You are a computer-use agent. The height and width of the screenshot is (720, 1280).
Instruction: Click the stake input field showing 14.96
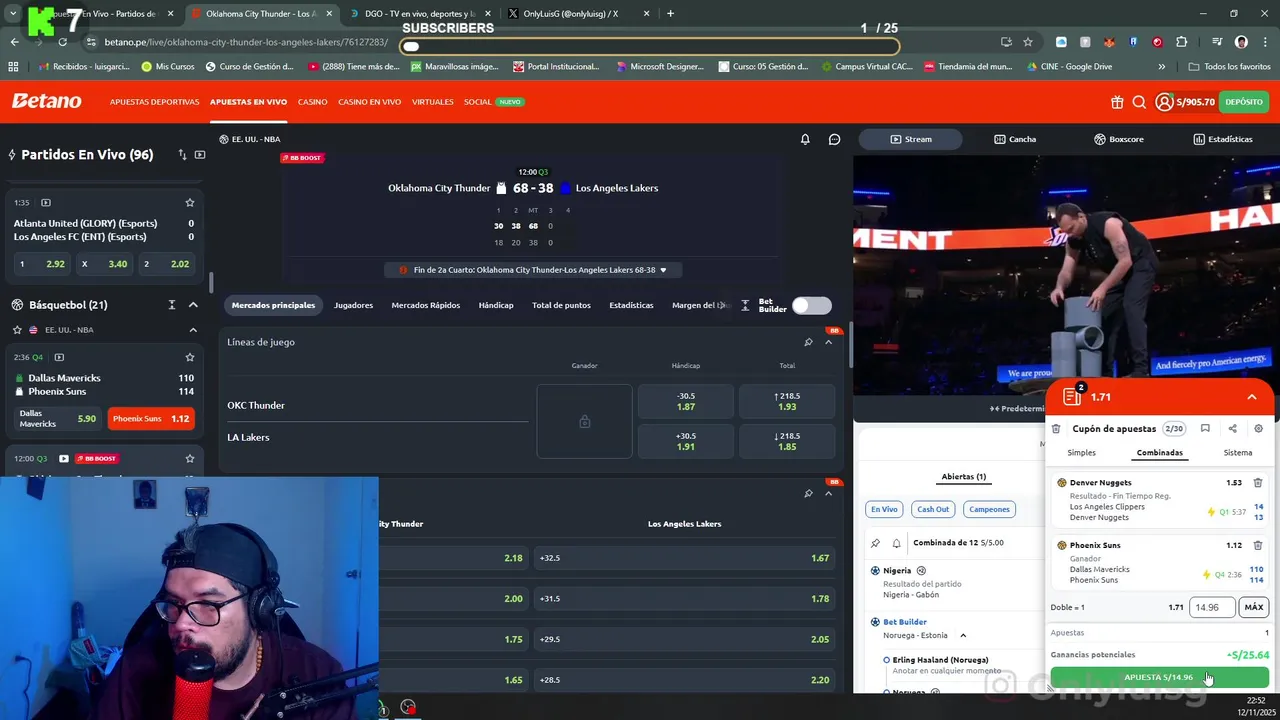click(x=1211, y=607)
